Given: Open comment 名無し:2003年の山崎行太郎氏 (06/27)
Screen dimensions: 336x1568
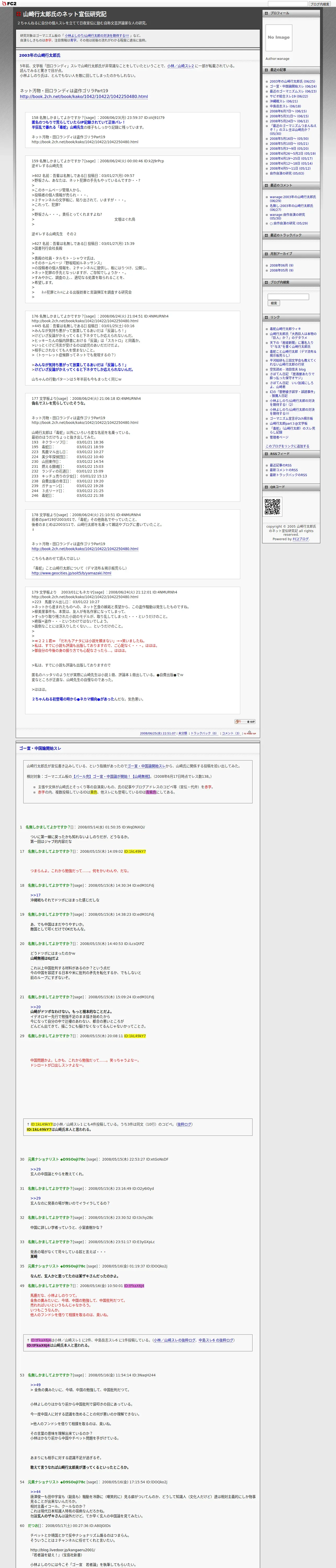Looking at the screenshot, I should [x=292, y=207].
